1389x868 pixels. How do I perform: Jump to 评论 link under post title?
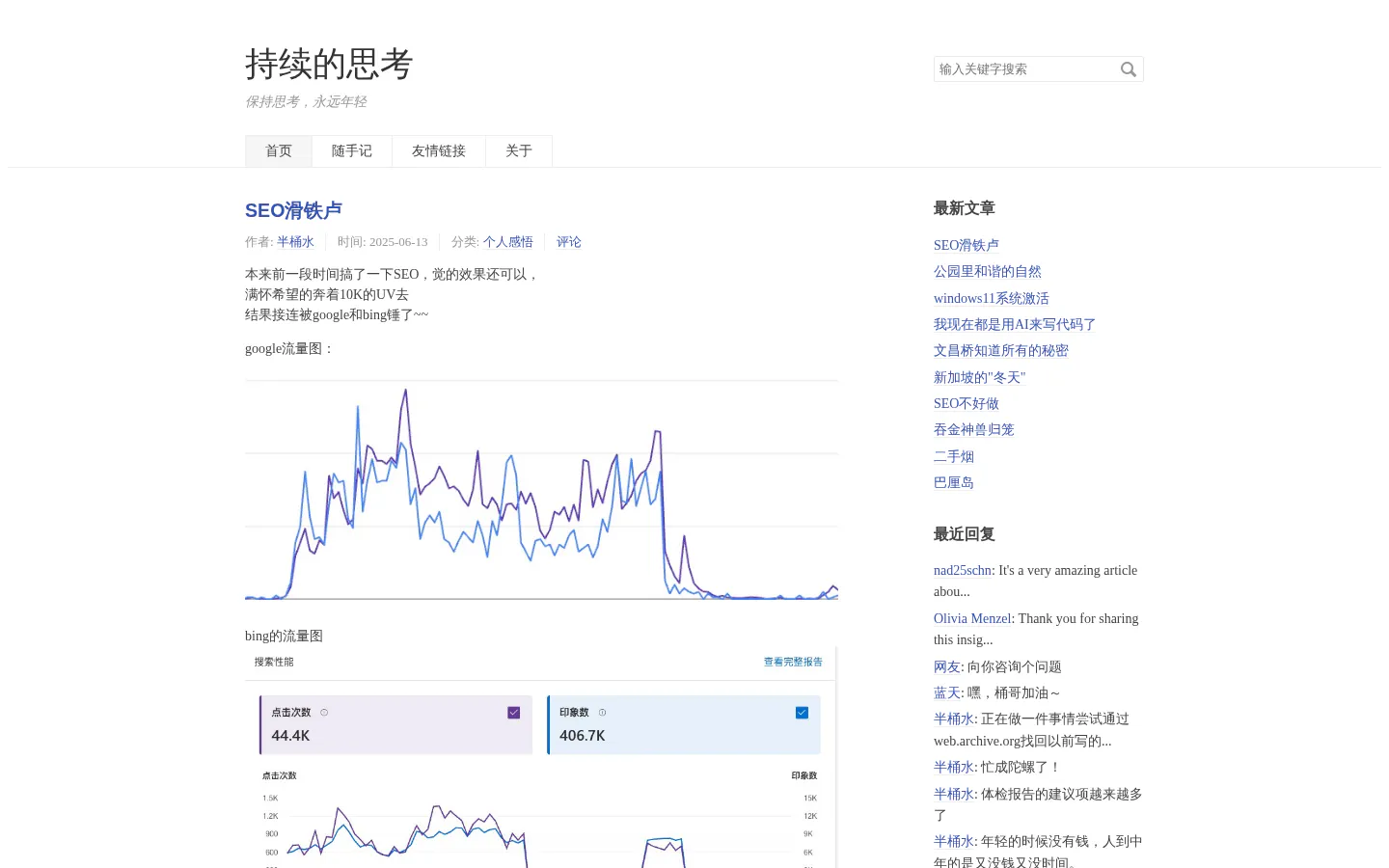569,242
